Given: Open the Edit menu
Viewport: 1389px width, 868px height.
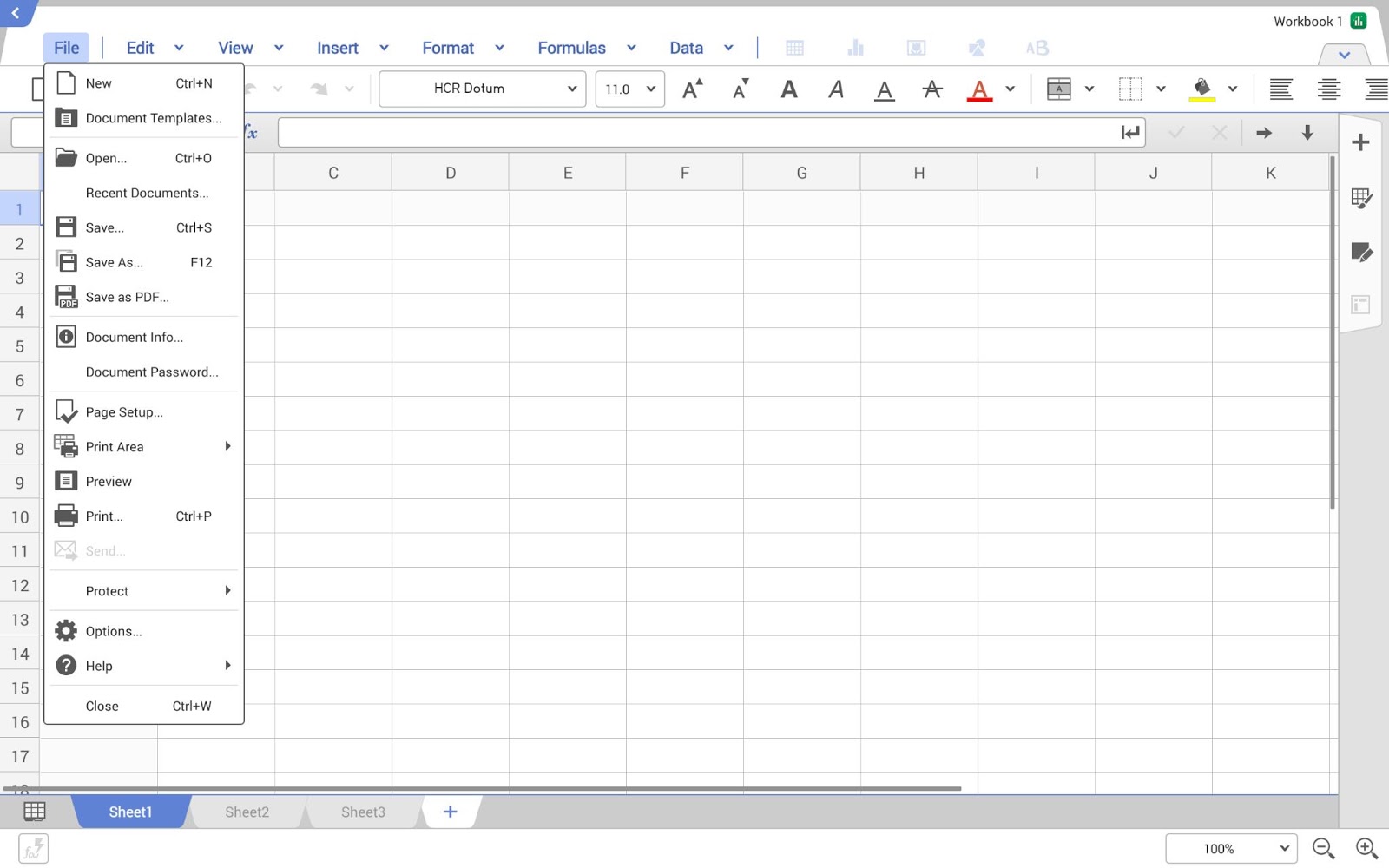Looking at the screenshot, I should [x=140, y=48].
